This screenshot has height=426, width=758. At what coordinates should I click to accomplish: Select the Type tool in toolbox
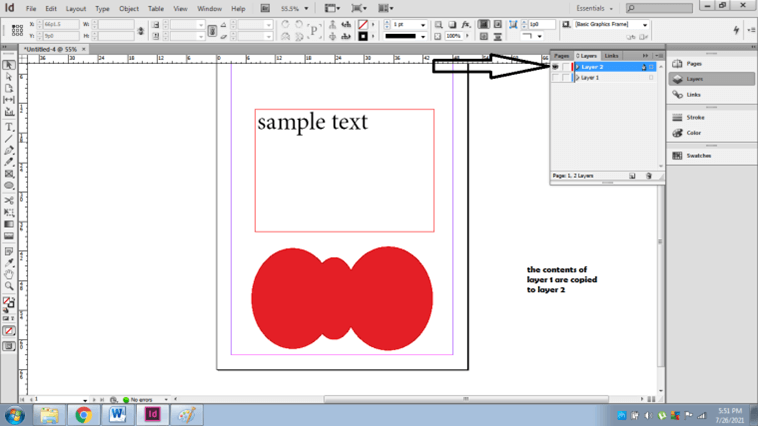pos(9,127)
